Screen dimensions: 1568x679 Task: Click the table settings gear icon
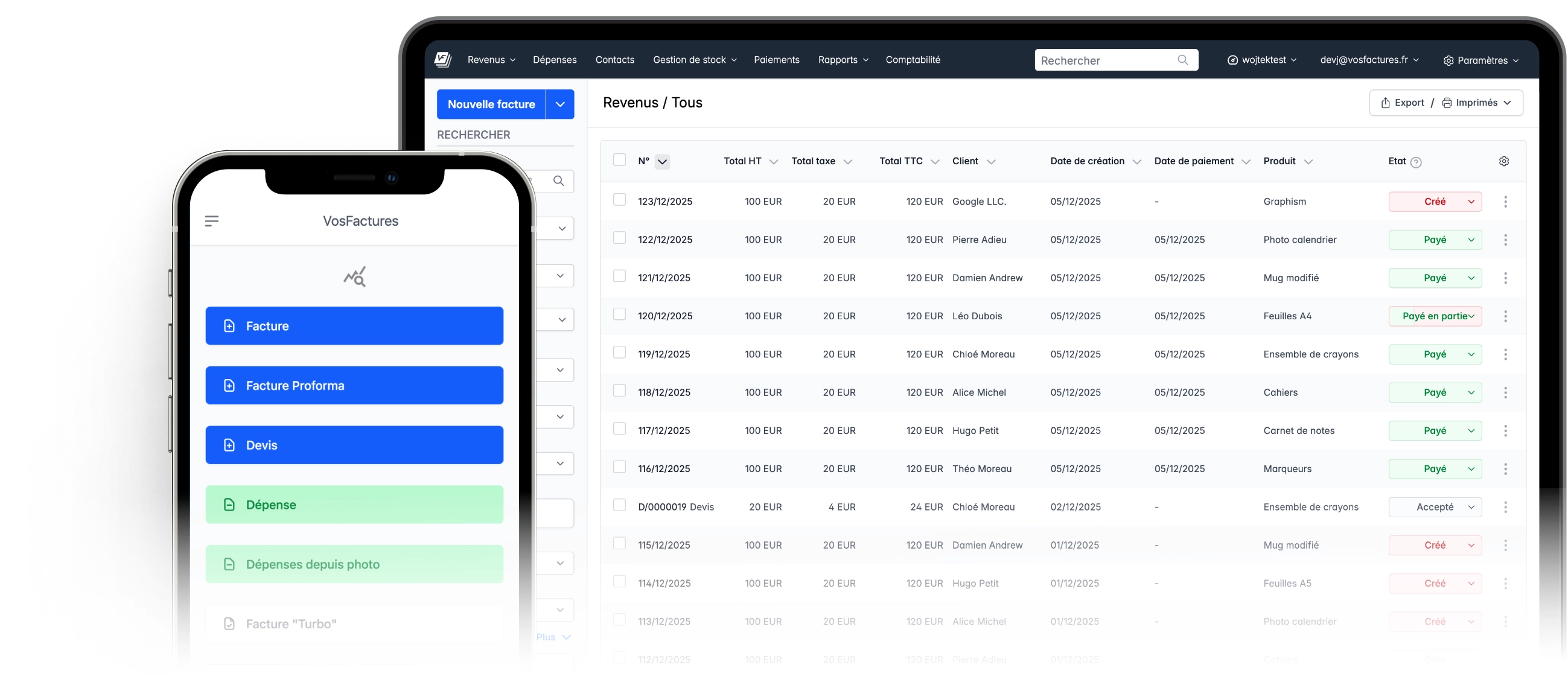(1503, 161)
